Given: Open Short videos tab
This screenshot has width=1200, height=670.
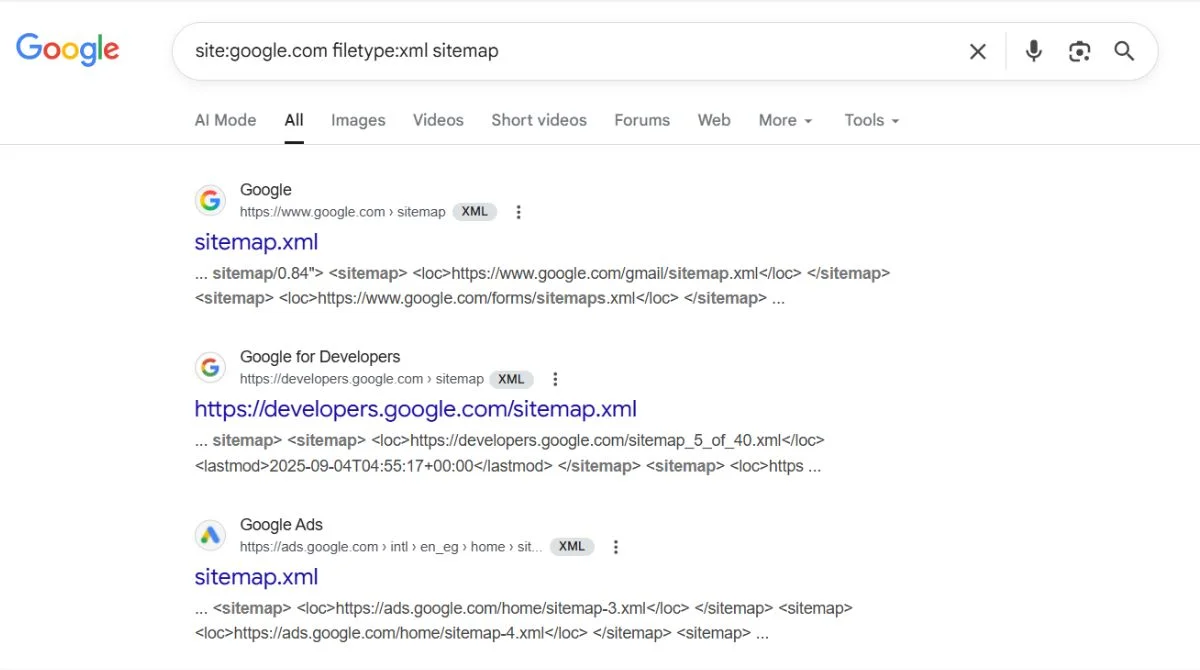Looking at the screenshot, I should coord(539,120).
